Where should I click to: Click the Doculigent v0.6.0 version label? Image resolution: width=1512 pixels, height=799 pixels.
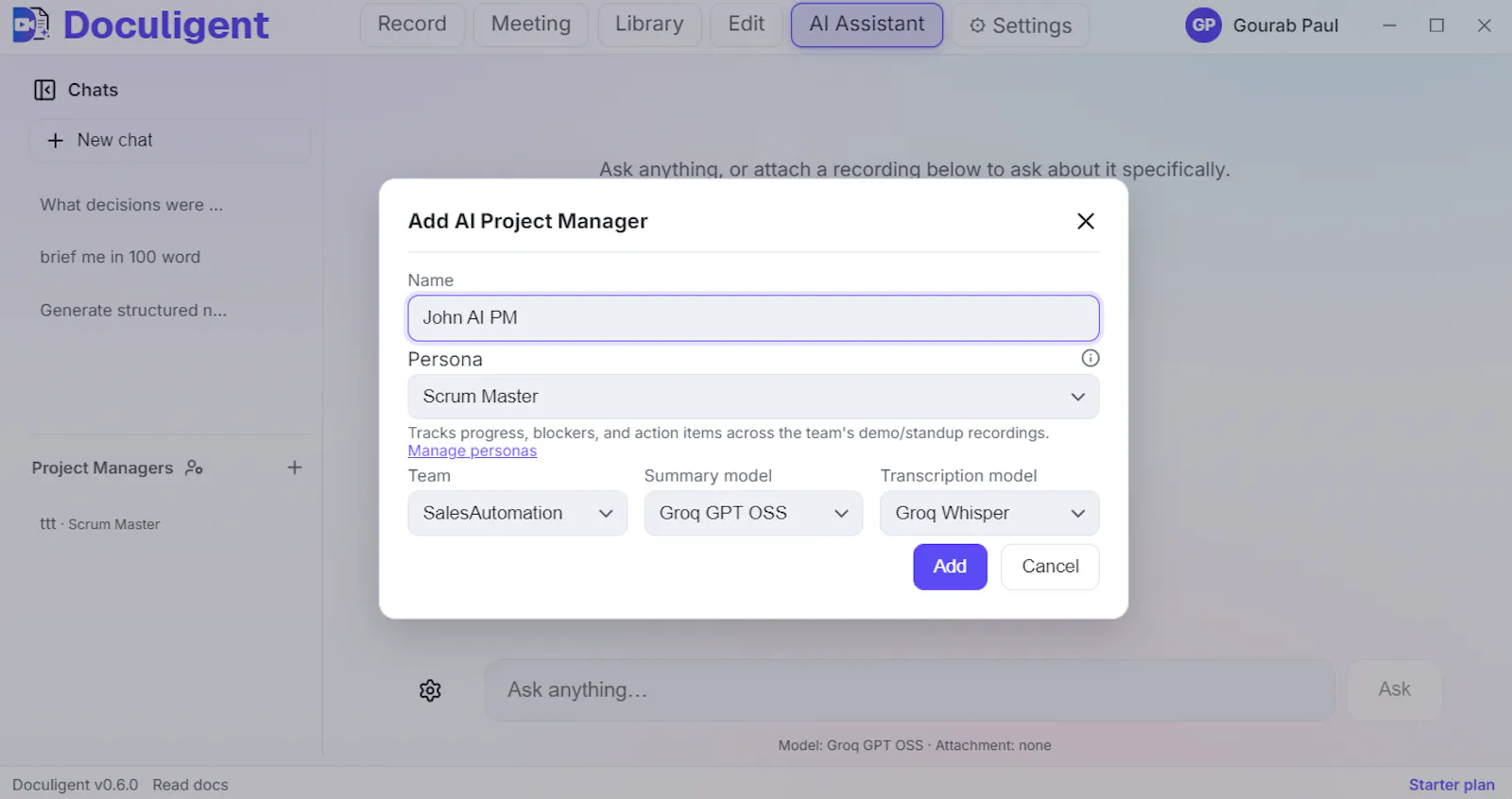[x=76, y=785]
